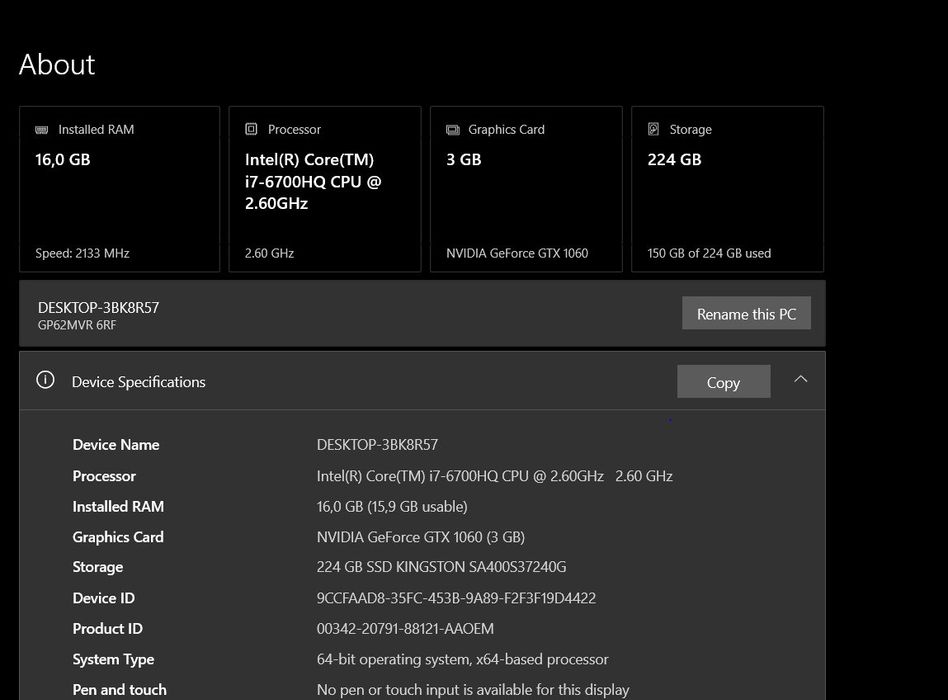Viewport: 948px width, 700px height.
Task: Click the Device Name row label
Action: pyautogui.click(x=116, y=445)
